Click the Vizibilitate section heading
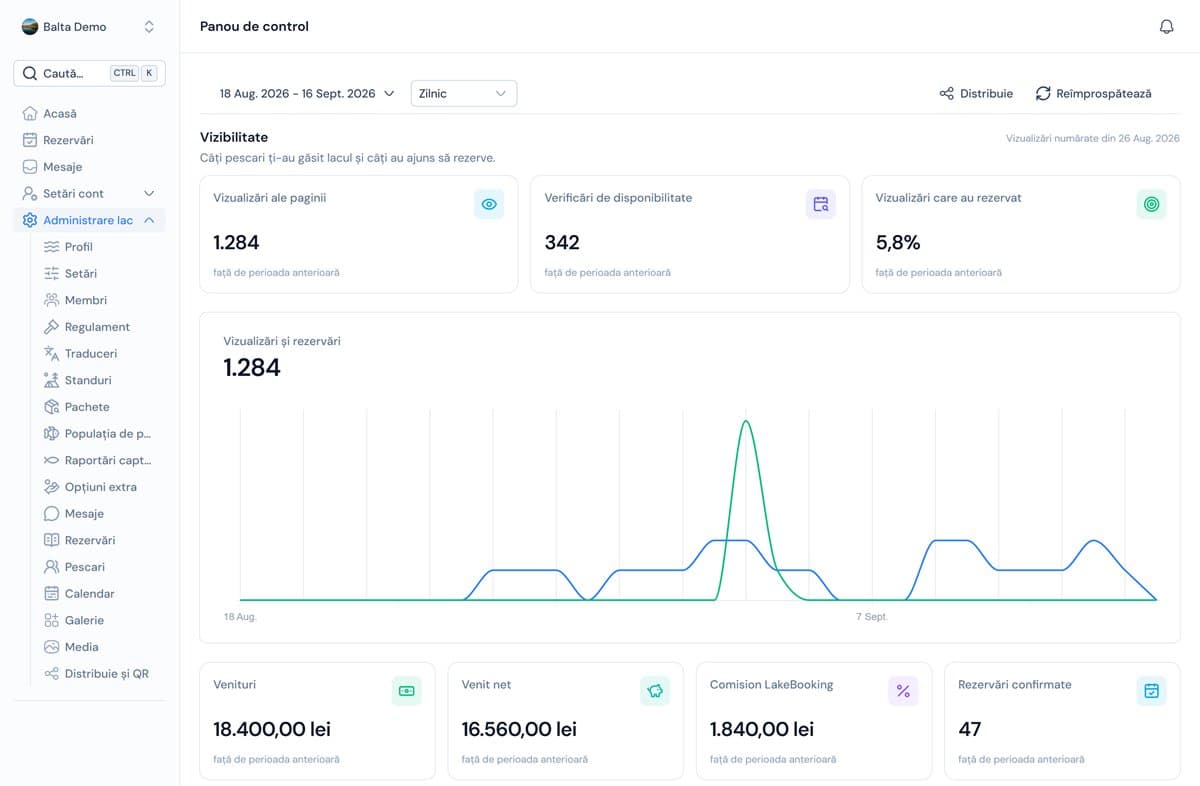1200x786 pixels. 234,137
